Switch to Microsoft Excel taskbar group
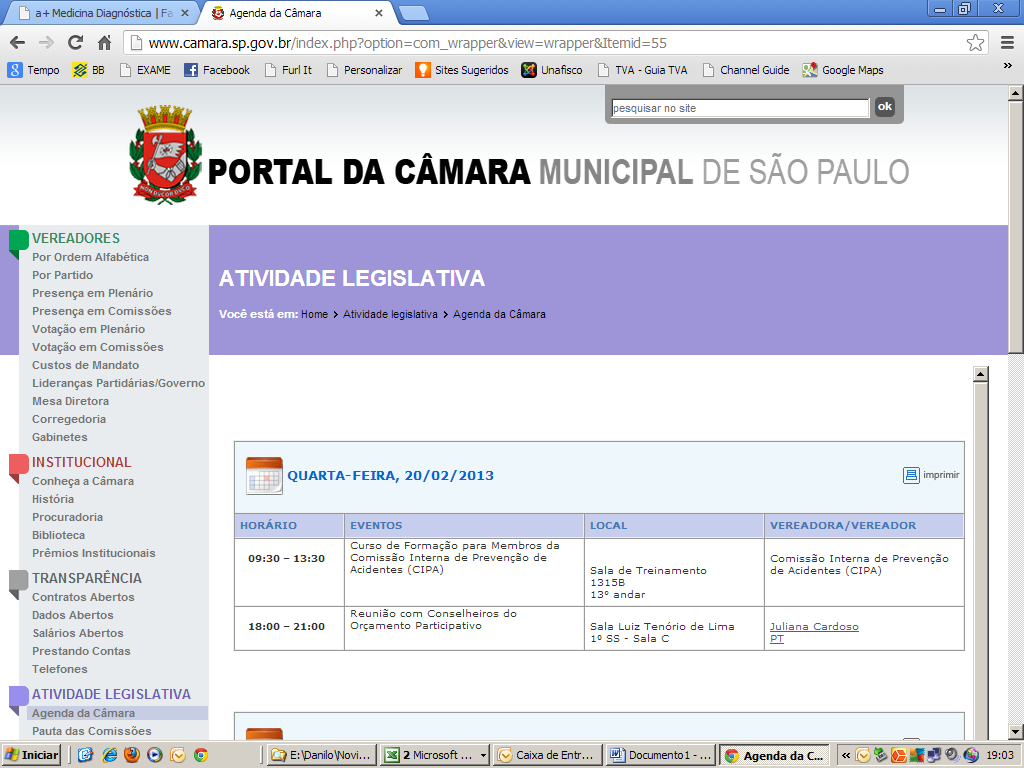This screenshot has width=1024, height=768. pyautogui.click(x=435, y=756)
